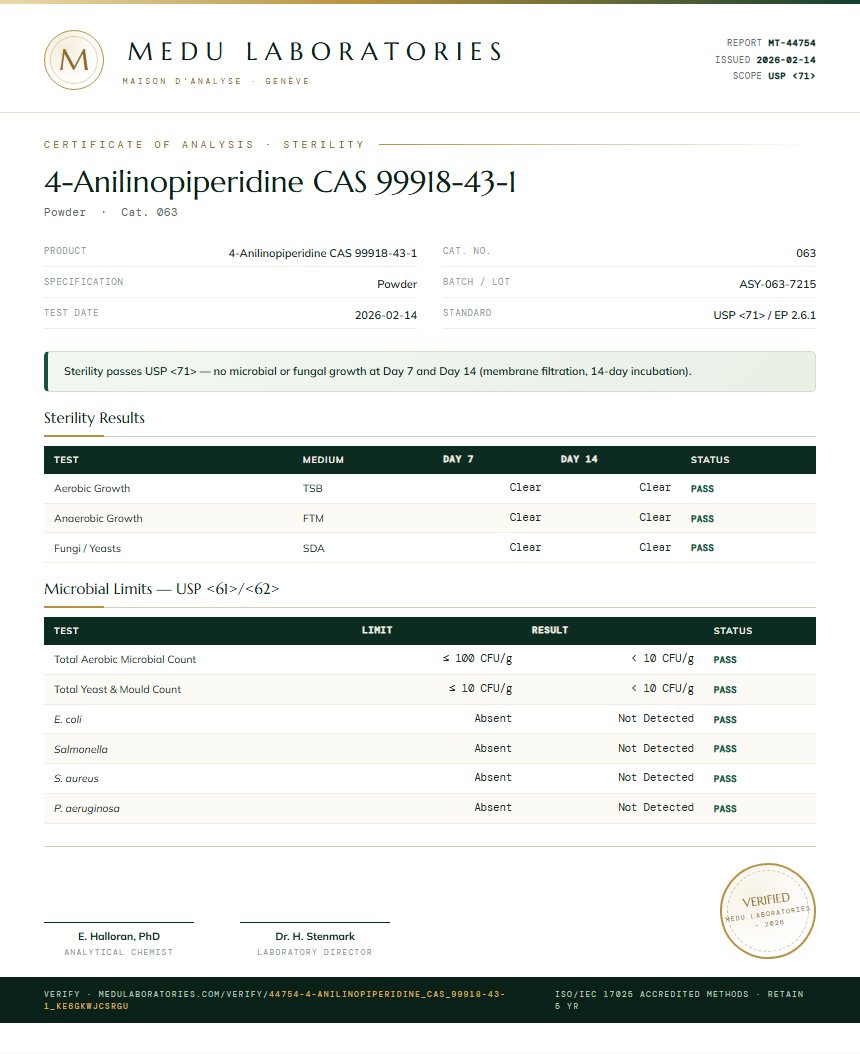Image resolution: width=860 pixels, height=1054 pixels.
Task: Click the P. aeruginosa row label
Action: (87, 809)
